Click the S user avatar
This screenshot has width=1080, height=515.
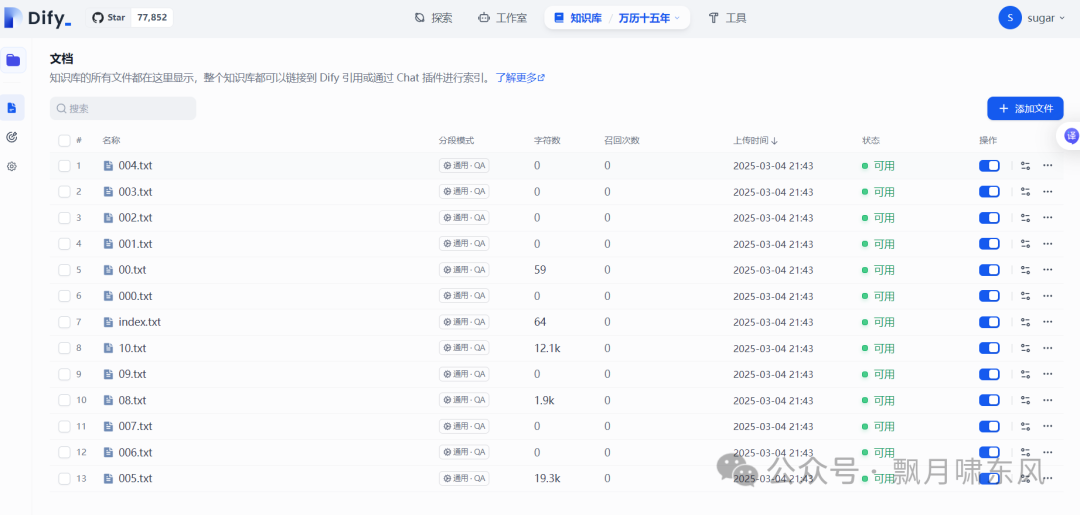[1010, 18]
